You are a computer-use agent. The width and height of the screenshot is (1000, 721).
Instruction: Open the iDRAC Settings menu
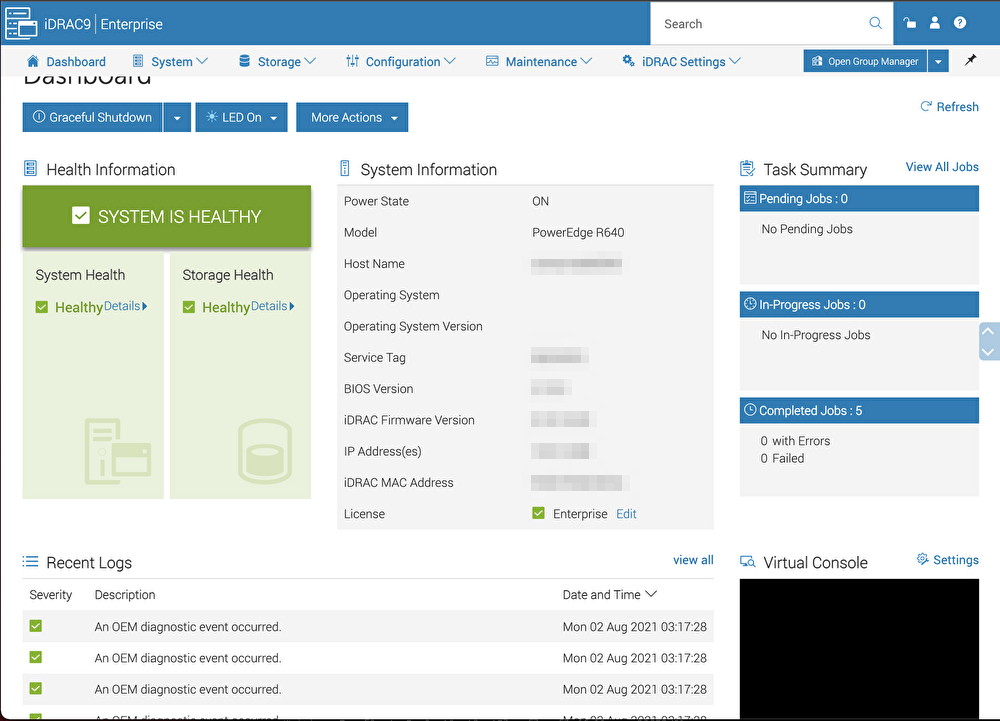coord(682,62)
